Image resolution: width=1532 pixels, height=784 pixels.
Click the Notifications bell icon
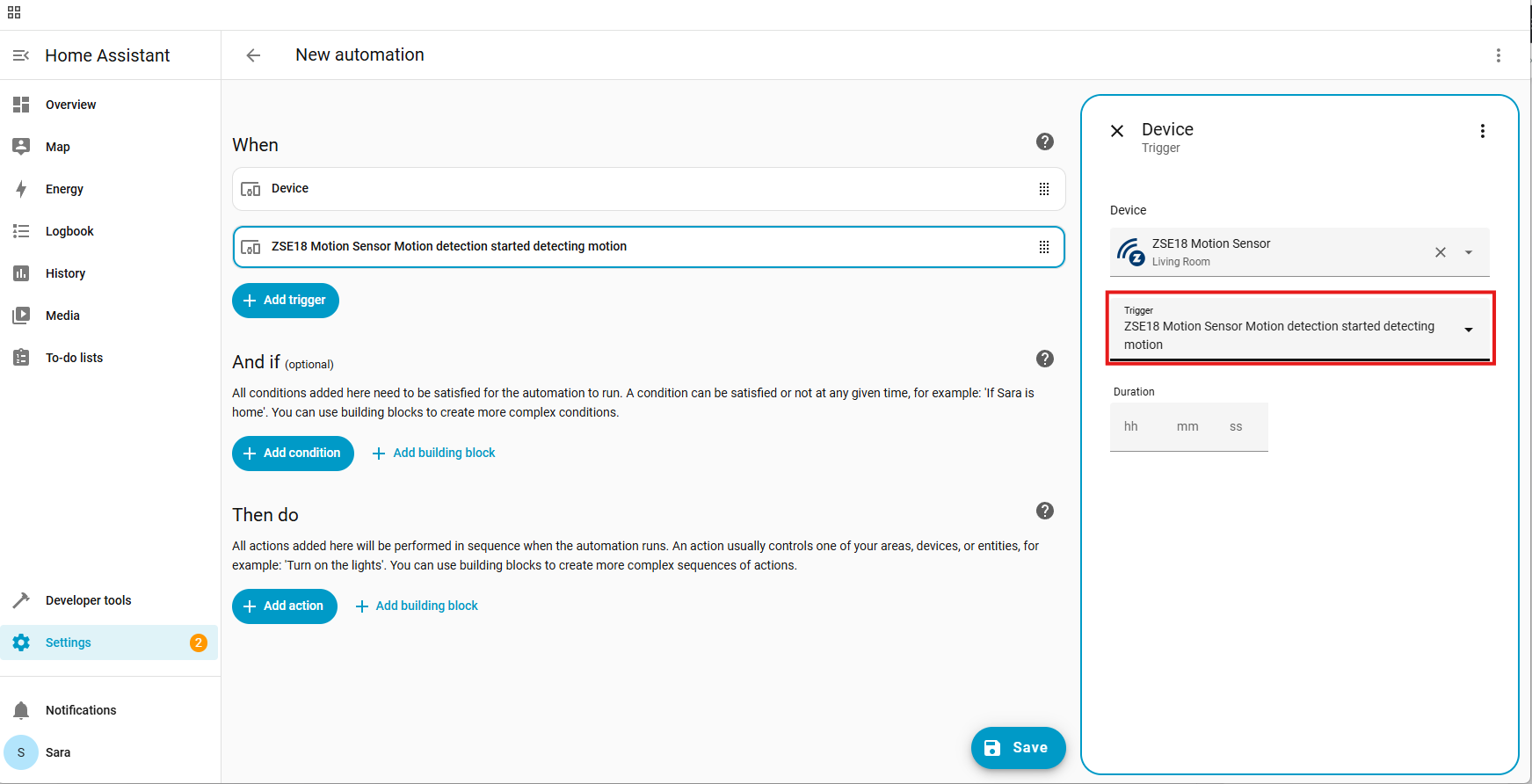[21, 710]
